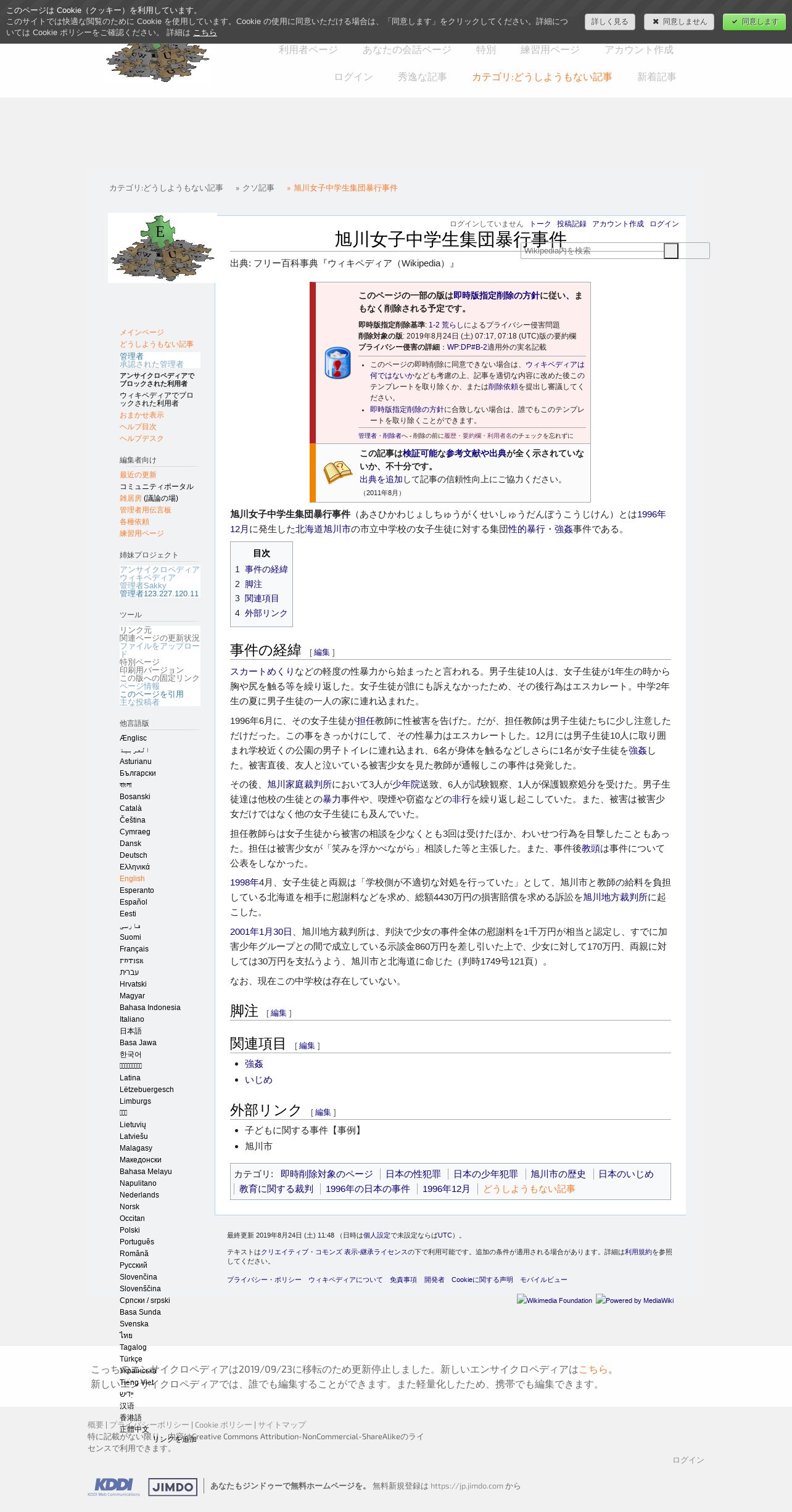This screenshot has width=792, height=1512.
Task: Open 旭川家庭裁判所 link
Action: 299,784
